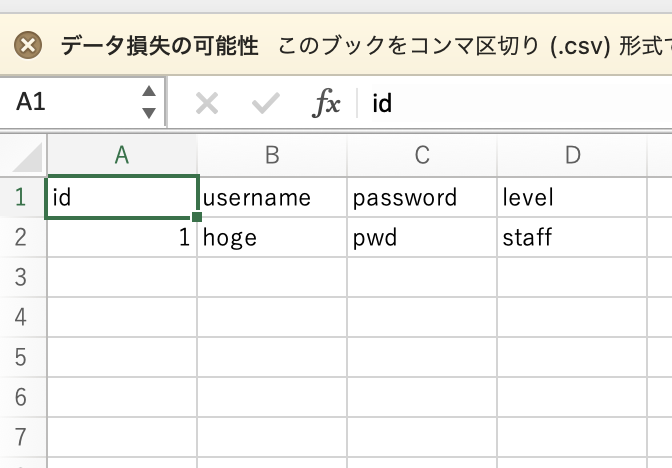
Task: Select column A header
Action: 122,155
